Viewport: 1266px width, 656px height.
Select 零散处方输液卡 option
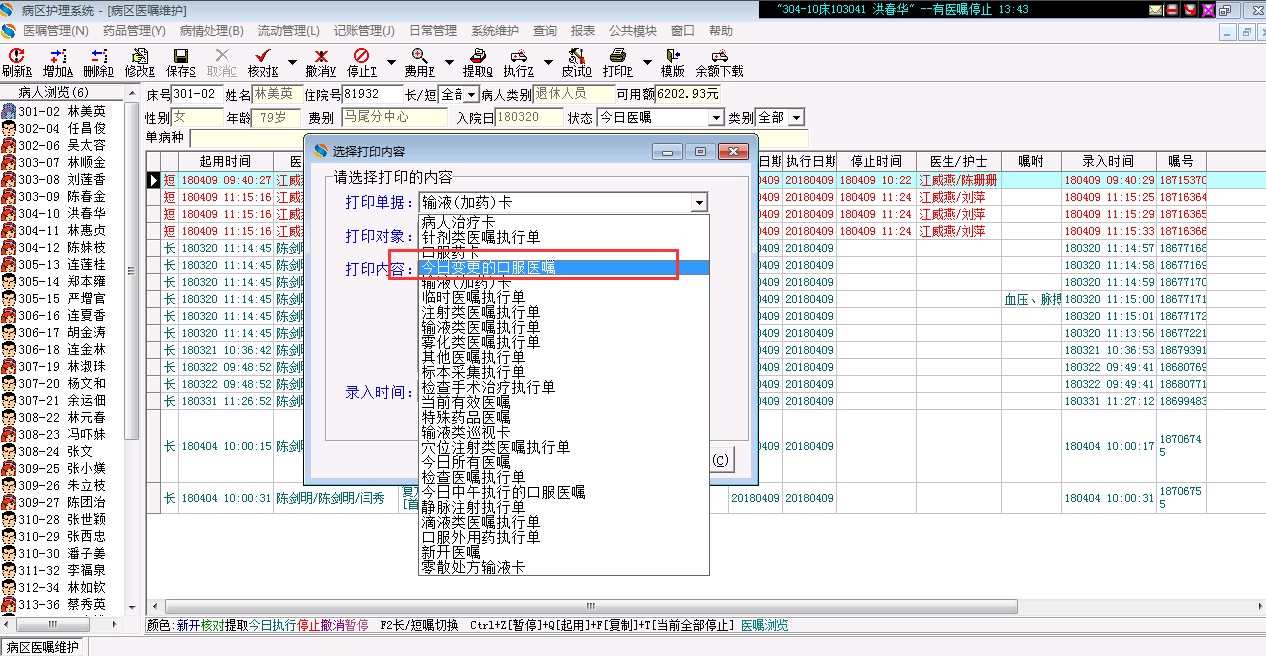pyautogui.click(x=564, y=567)
